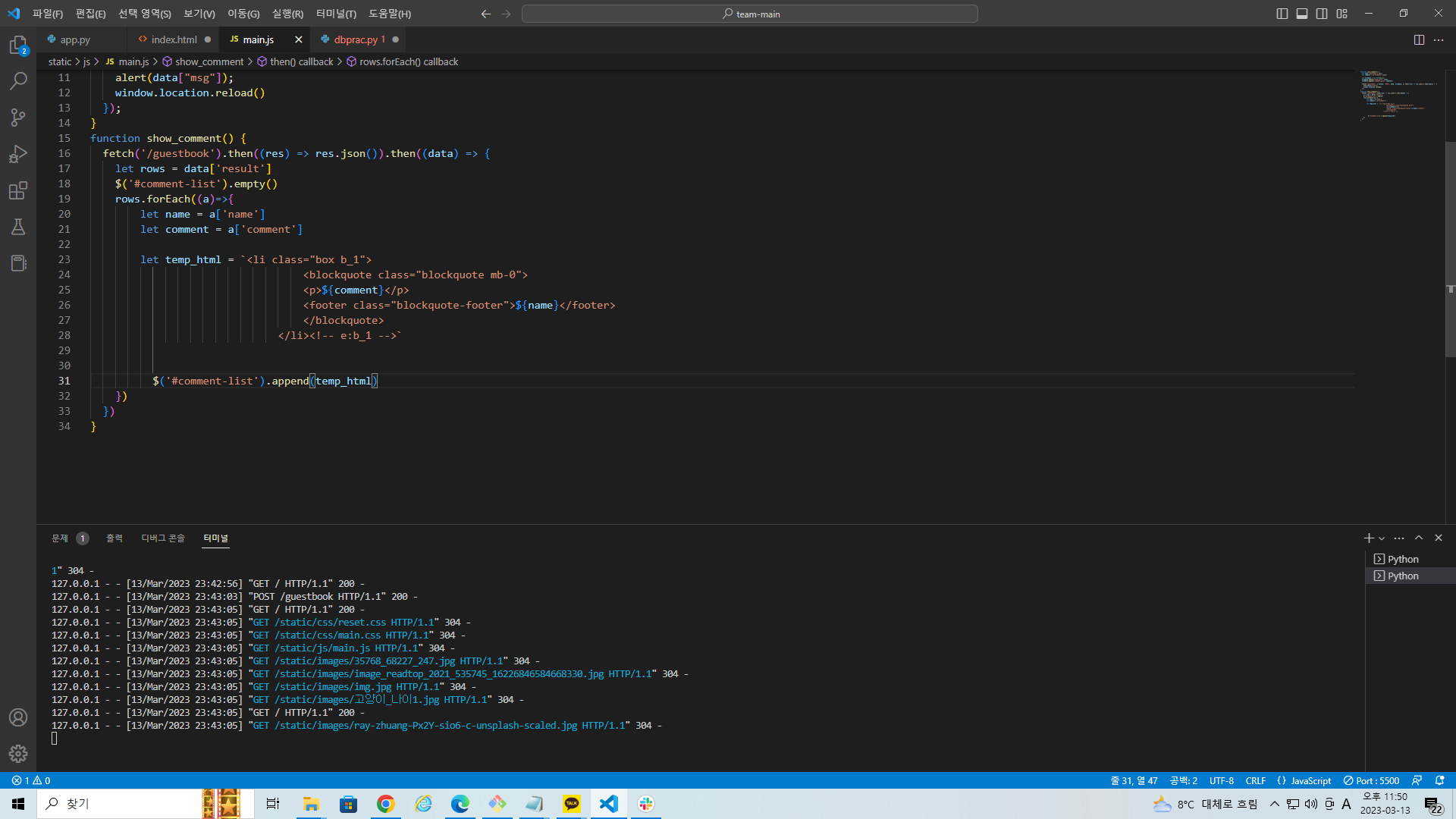Open Slack from the taskbar
1456x819 pixels.
[646, 804]
